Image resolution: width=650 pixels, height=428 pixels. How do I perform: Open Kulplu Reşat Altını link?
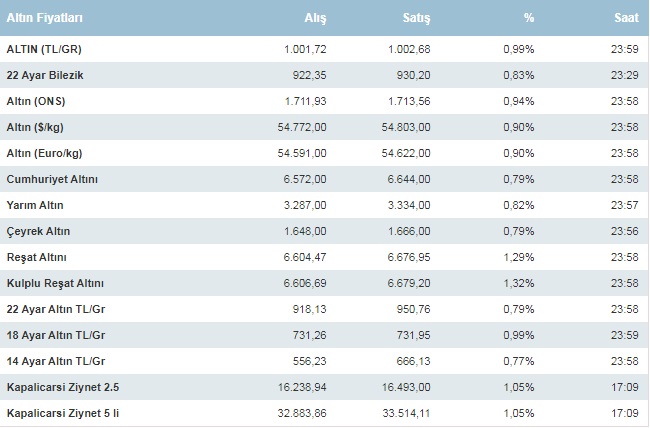click(x=55, y=283)
